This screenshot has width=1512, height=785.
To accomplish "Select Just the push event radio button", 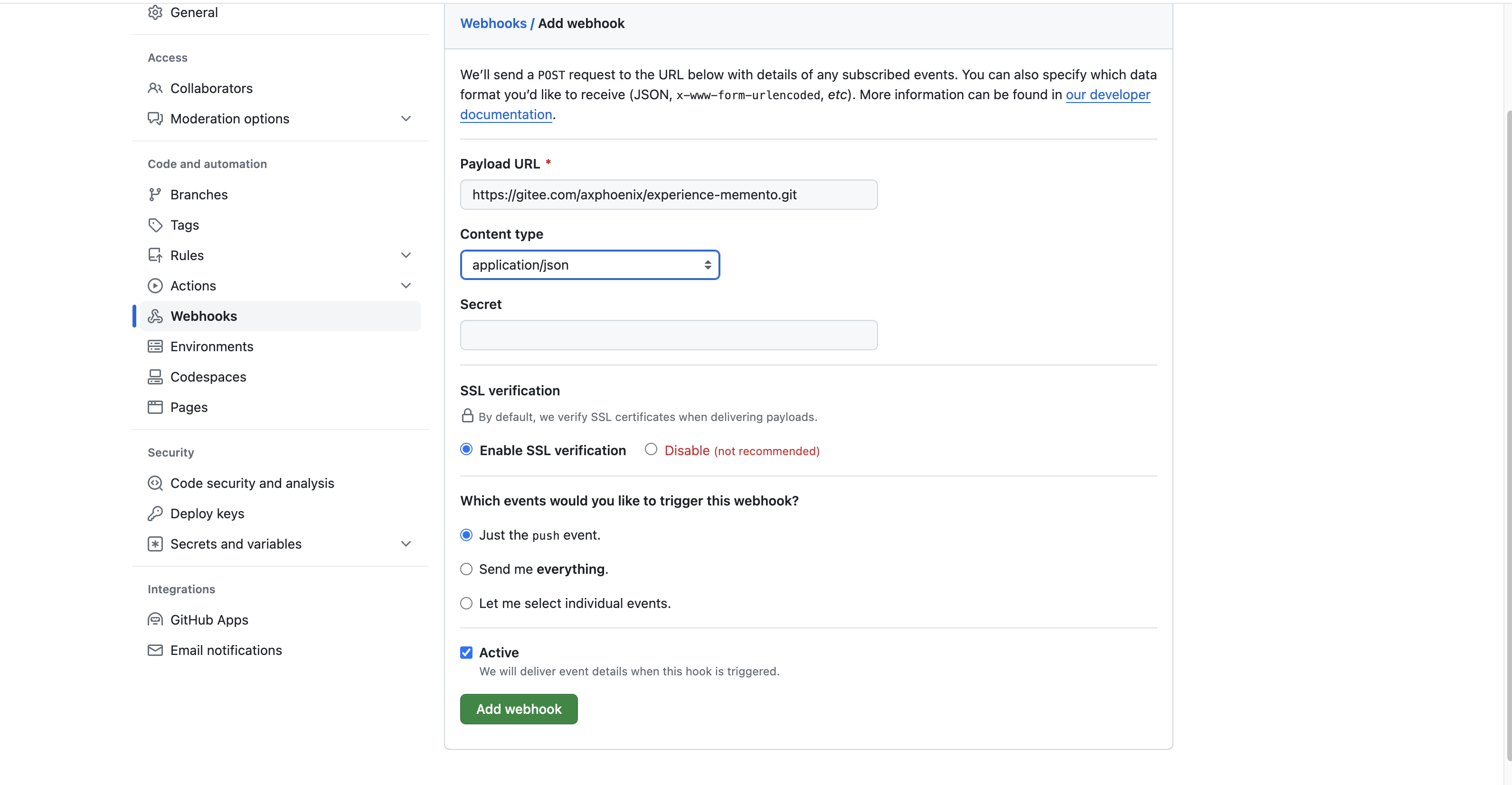I will (x=465, y=534).
